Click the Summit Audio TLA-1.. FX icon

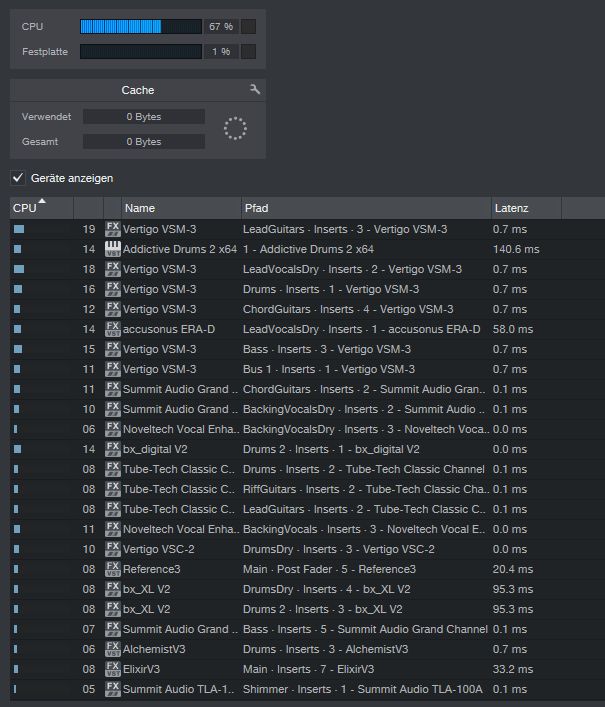tap(113, 689)
